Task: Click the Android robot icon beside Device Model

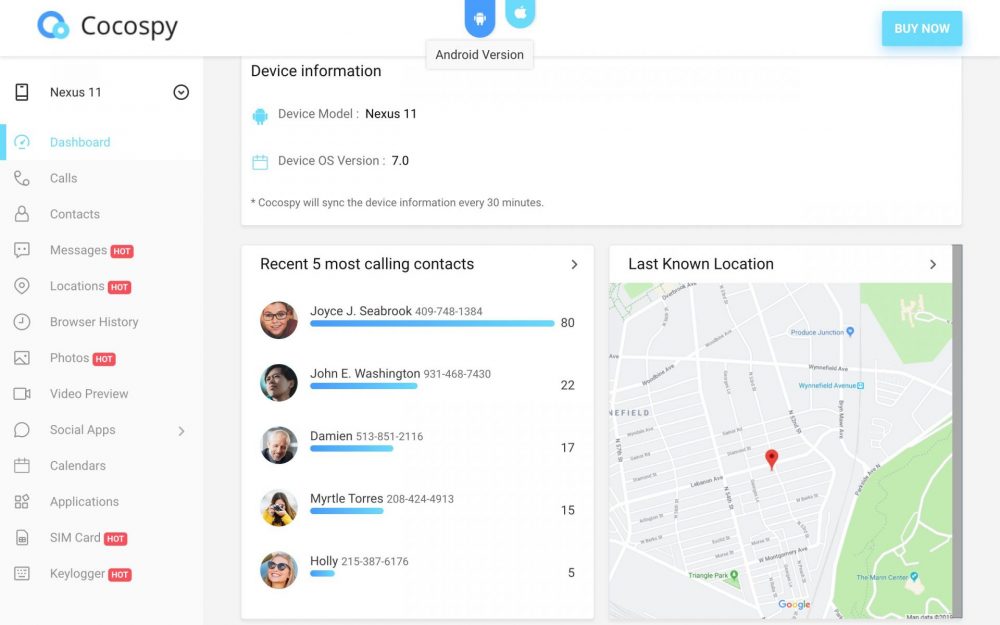Action: click(260, 116)
